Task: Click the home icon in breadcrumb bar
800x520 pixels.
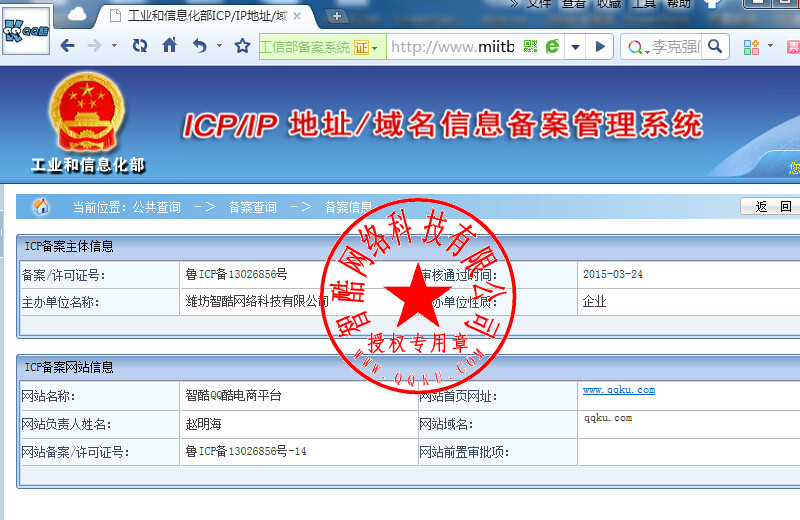Action: pos(41,207)
